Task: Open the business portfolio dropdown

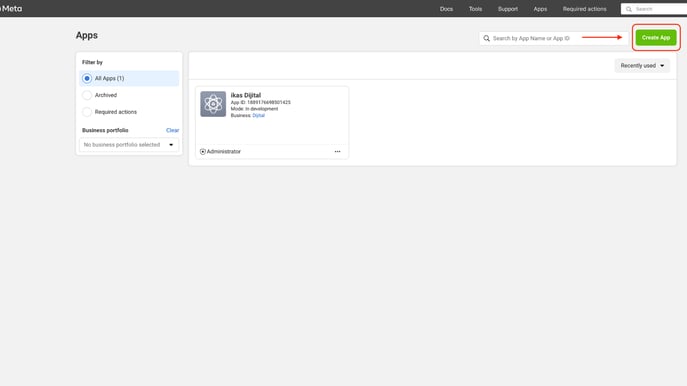Action: [129, 145]
